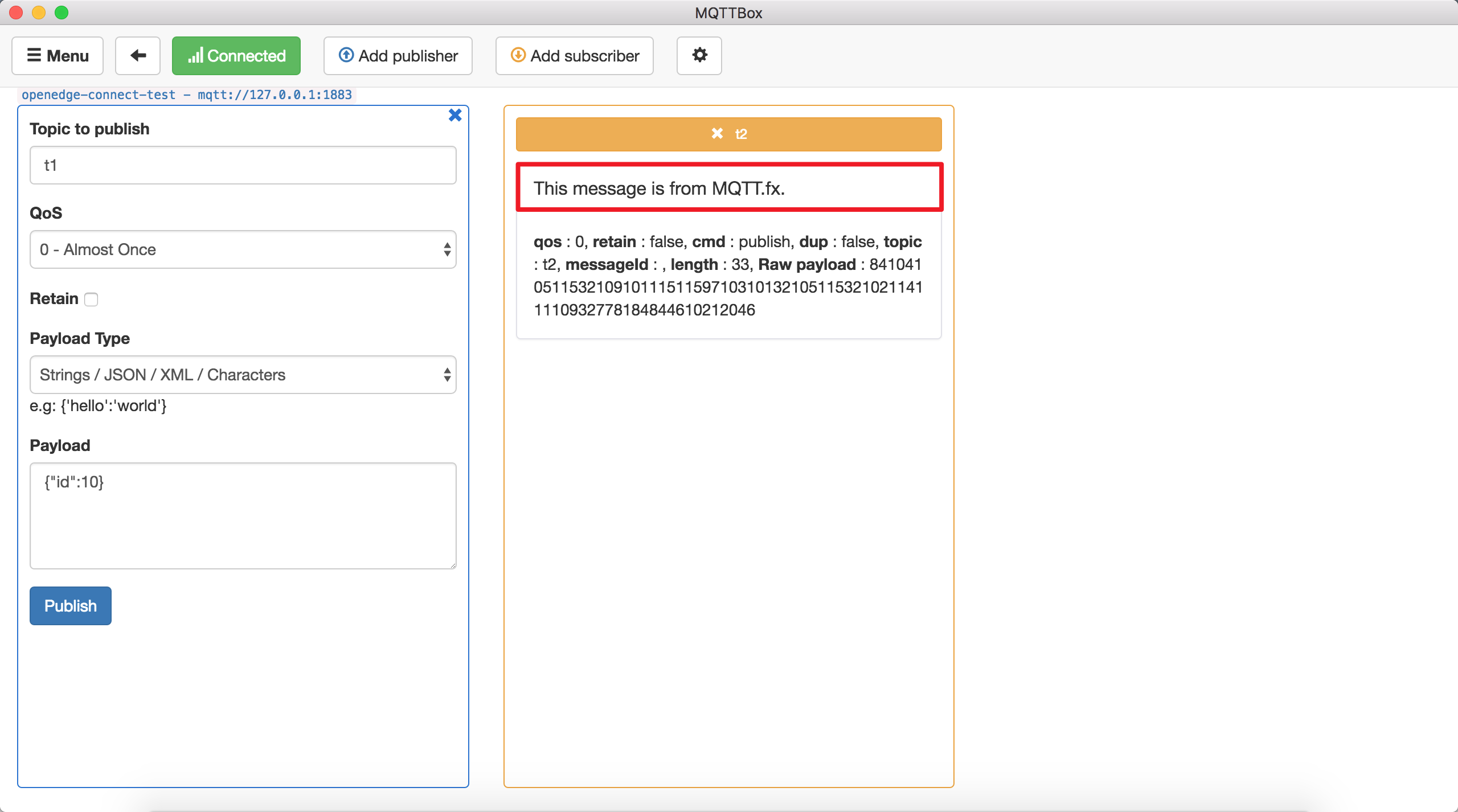Image resolution: width=1458 pixels, height=812 pixels.
Task: Click the green Connected status button
Action: click(x=236, y=56)
